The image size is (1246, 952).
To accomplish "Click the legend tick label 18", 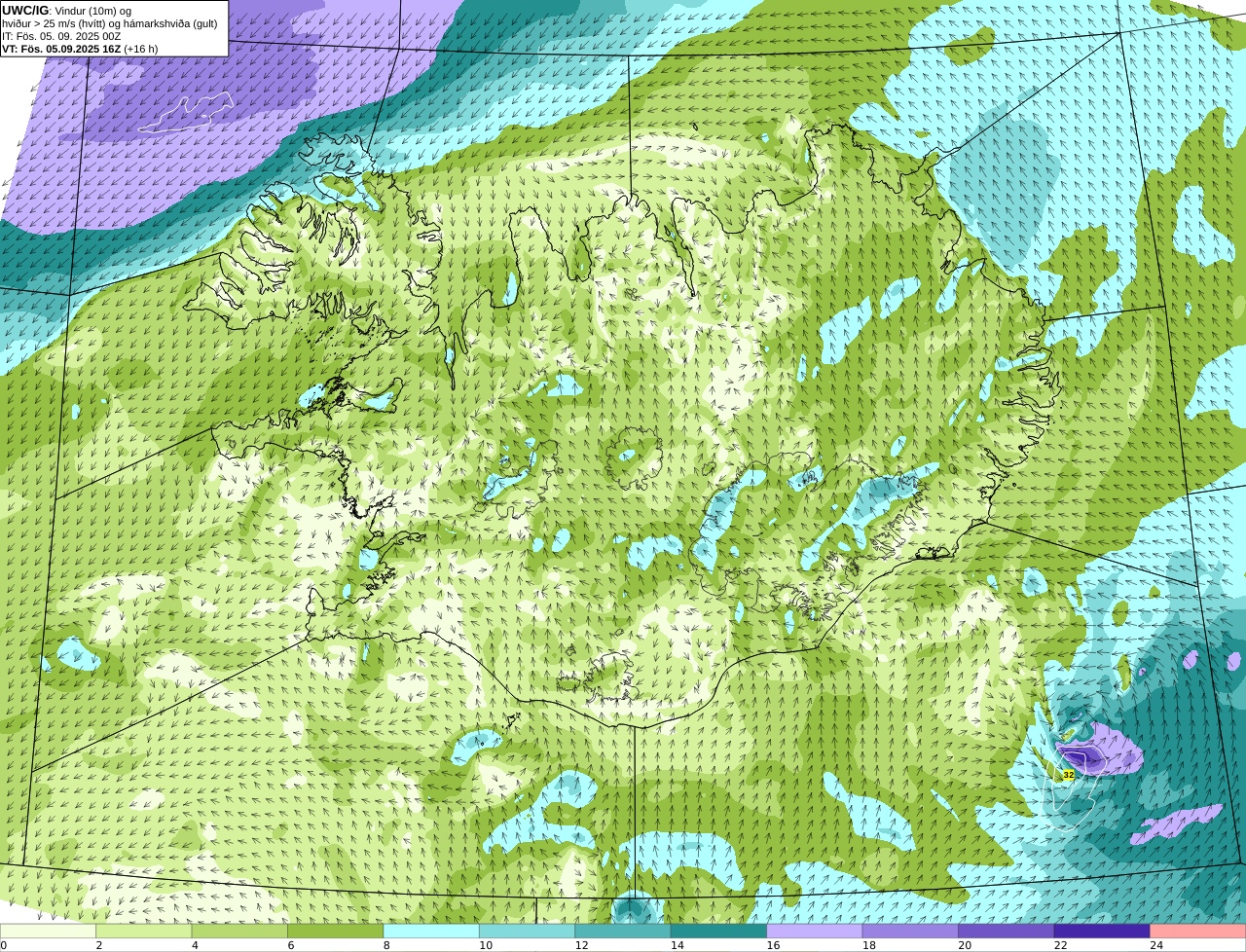I will [x=869, y=945].
